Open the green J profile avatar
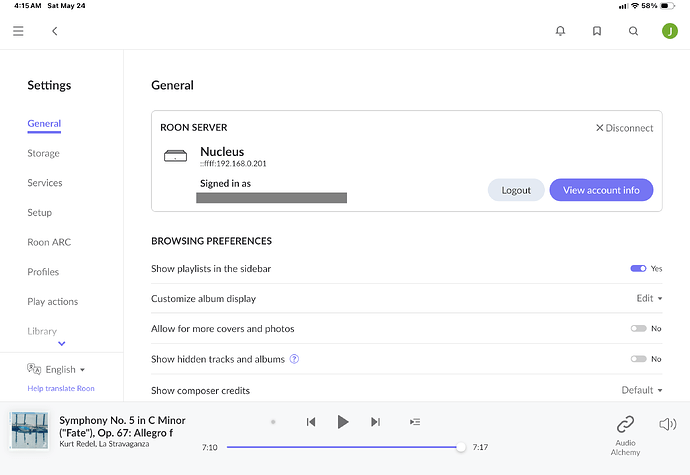Screen dimensions: 690x475 [670, 31]
